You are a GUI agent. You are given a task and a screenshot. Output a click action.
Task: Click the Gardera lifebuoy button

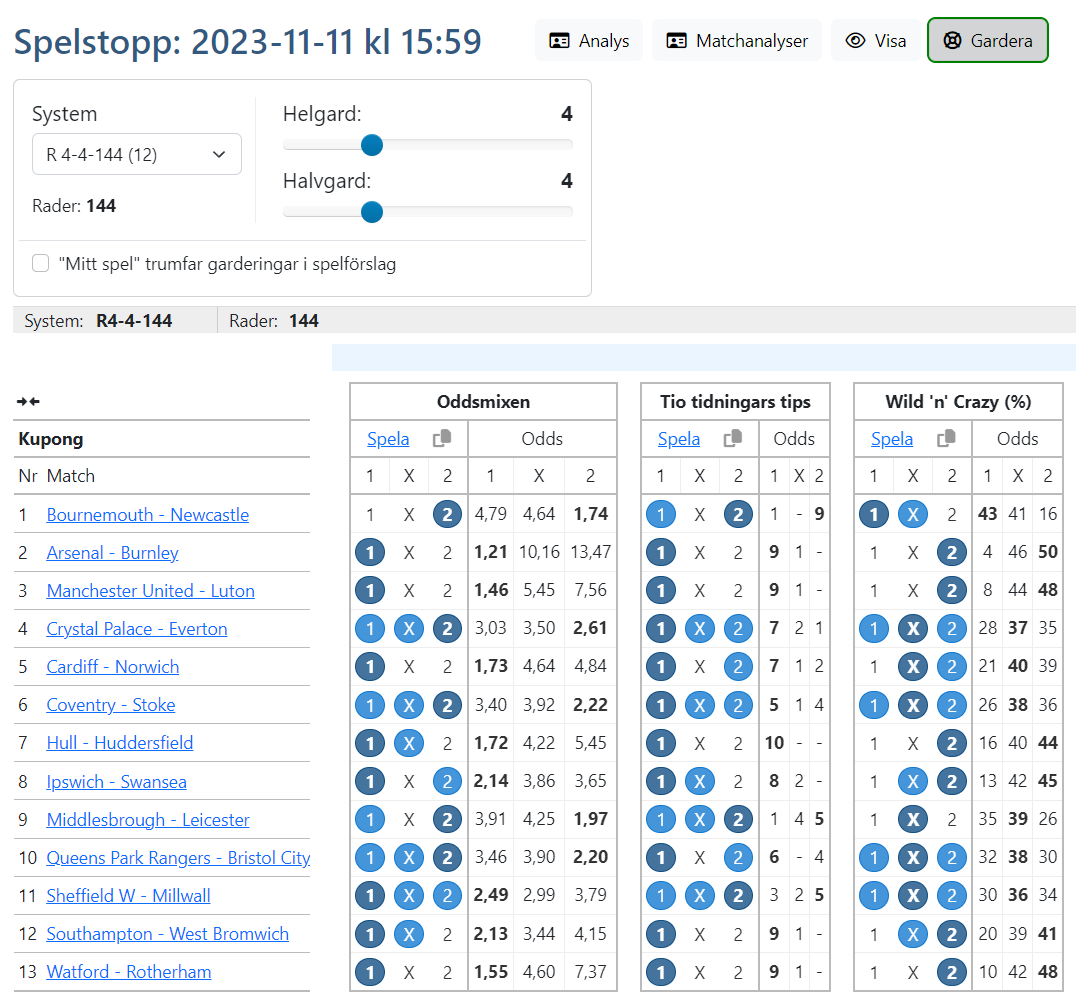click(x=987, y=40)
